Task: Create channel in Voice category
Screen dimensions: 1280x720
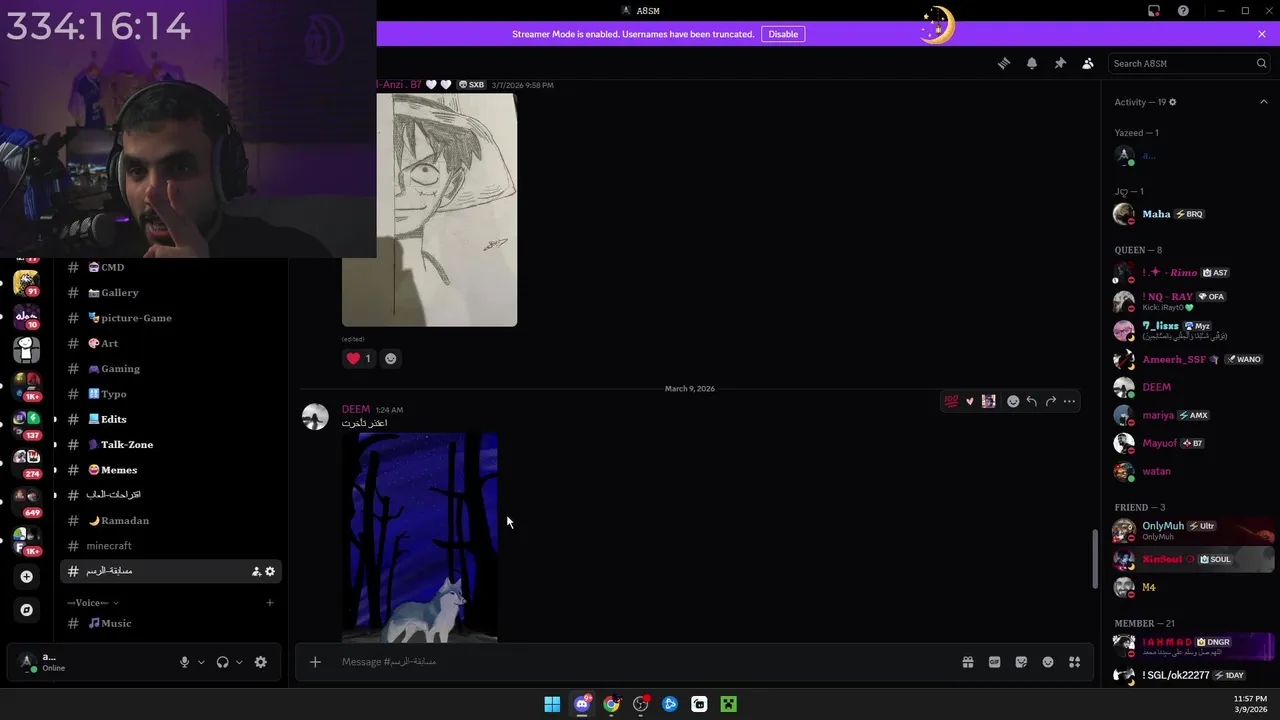Action: point(270,603)
